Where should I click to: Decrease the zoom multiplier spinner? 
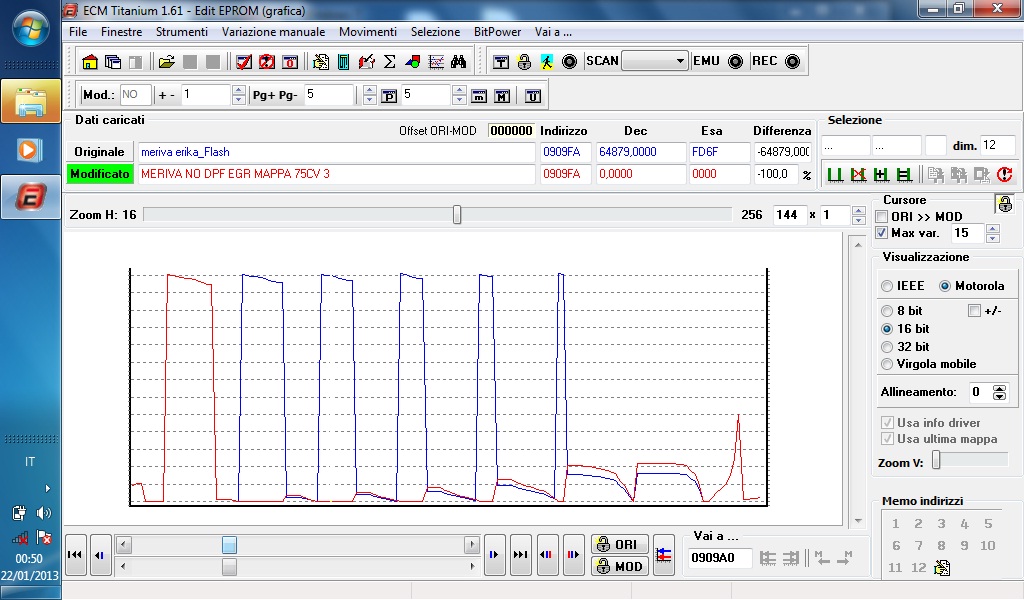pos(859,220)
